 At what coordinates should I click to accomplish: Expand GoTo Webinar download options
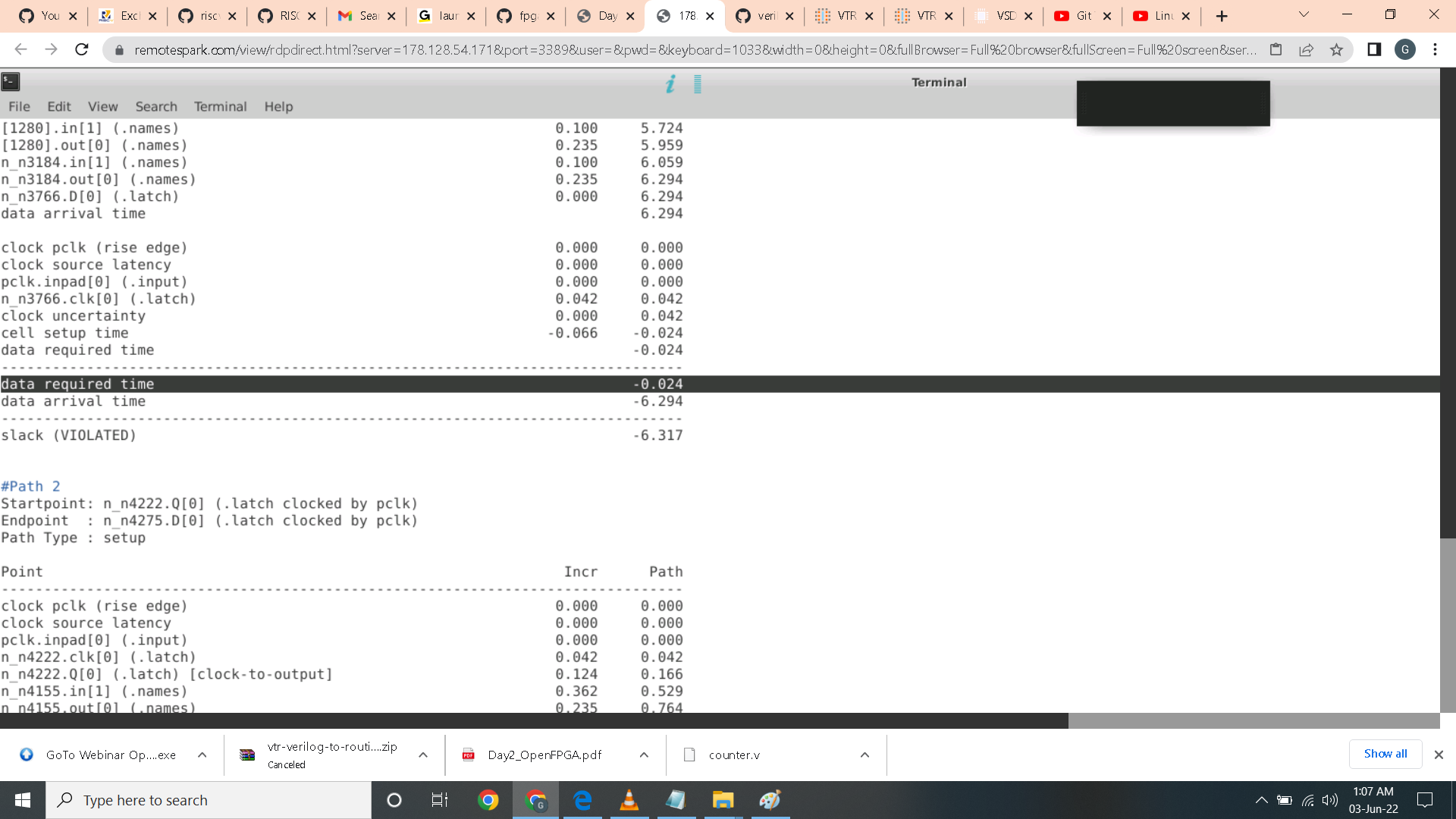pos(202,755)
